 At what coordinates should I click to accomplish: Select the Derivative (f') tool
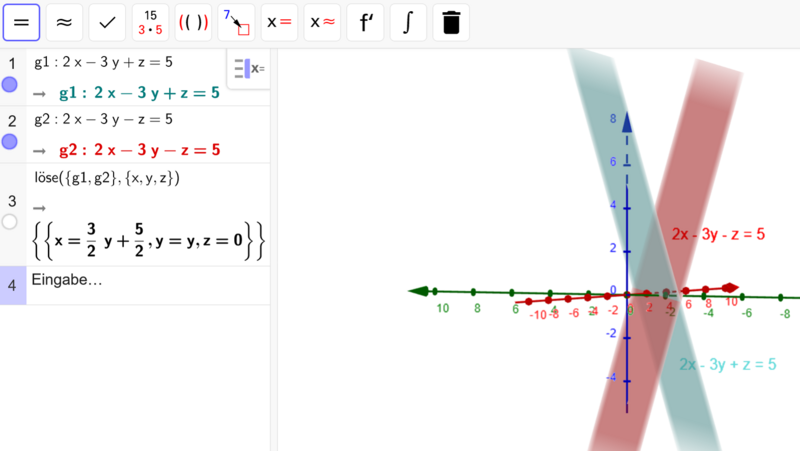[365, 22]
